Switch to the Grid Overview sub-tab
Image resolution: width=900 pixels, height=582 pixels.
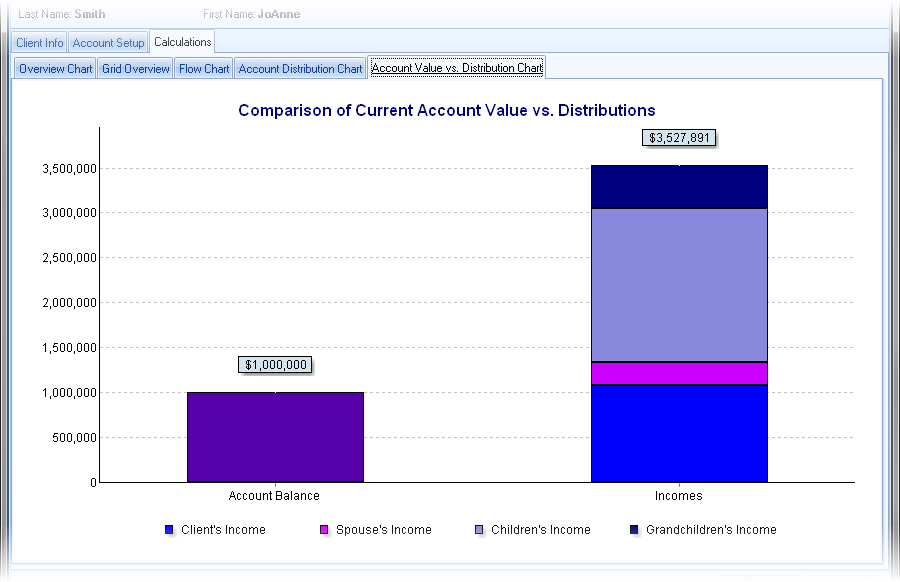tap(136, 69)
